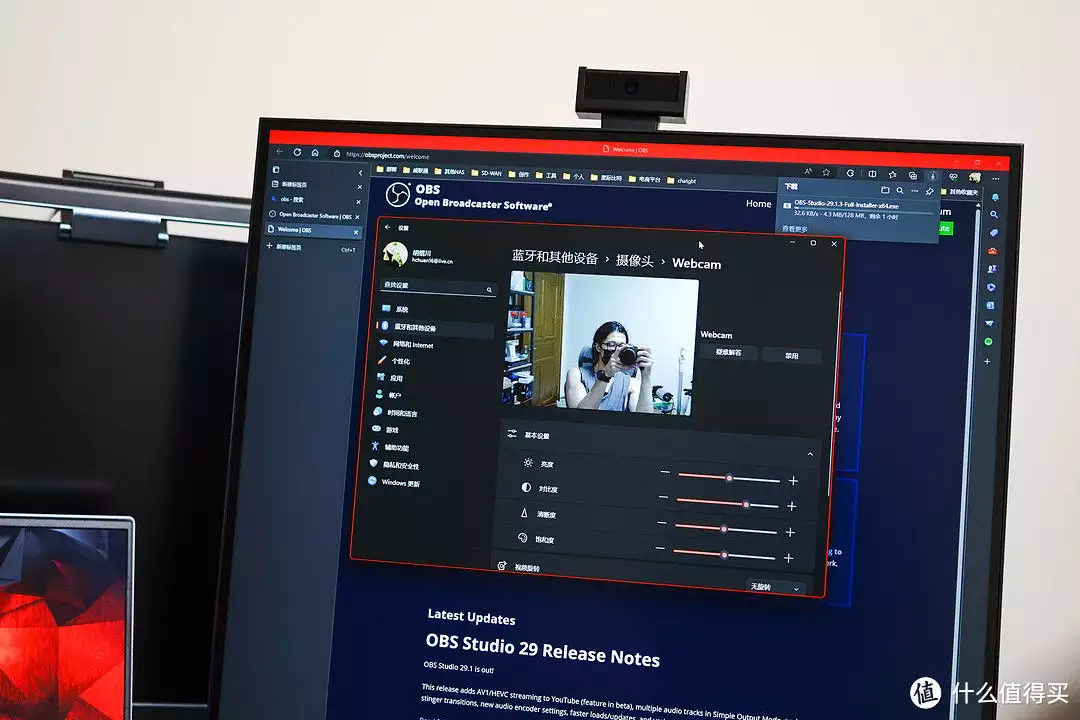The width and height of the screenshot is (1080, 720).
Task: Collapse the 基本设置 section
Action: point(810,454)
